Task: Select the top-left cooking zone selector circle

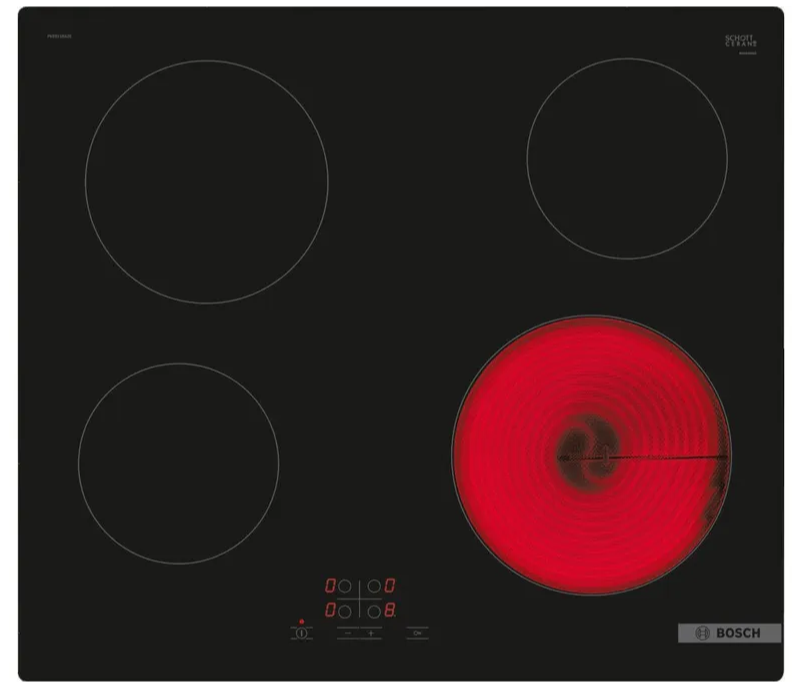Action: point(345,586)
